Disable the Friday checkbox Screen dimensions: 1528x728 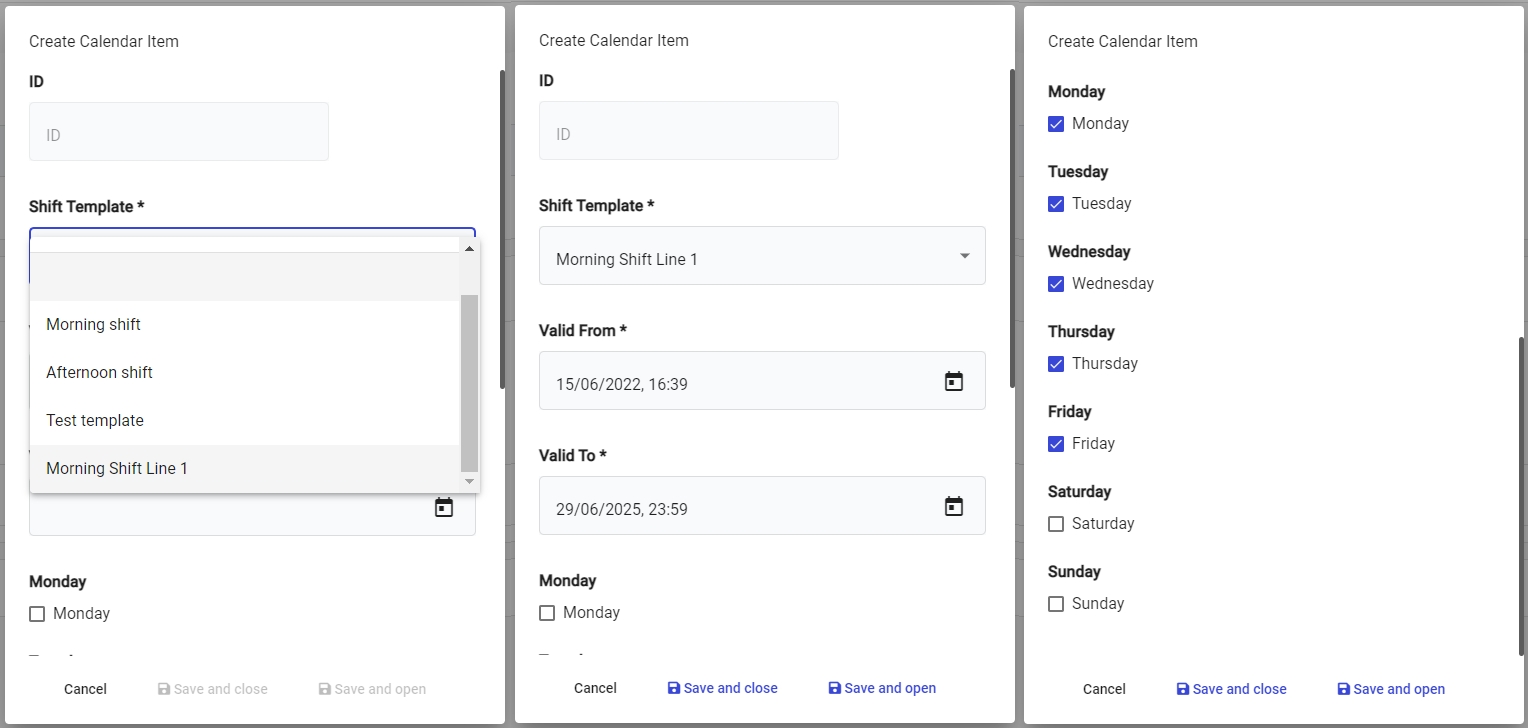point(1056,444)
